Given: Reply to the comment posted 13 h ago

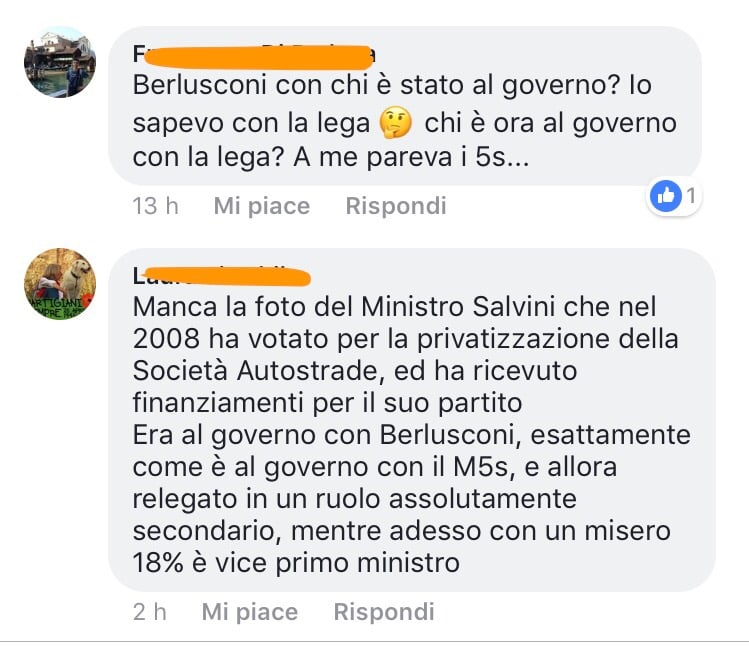Looking at the screenshot, I should (396, 206).
